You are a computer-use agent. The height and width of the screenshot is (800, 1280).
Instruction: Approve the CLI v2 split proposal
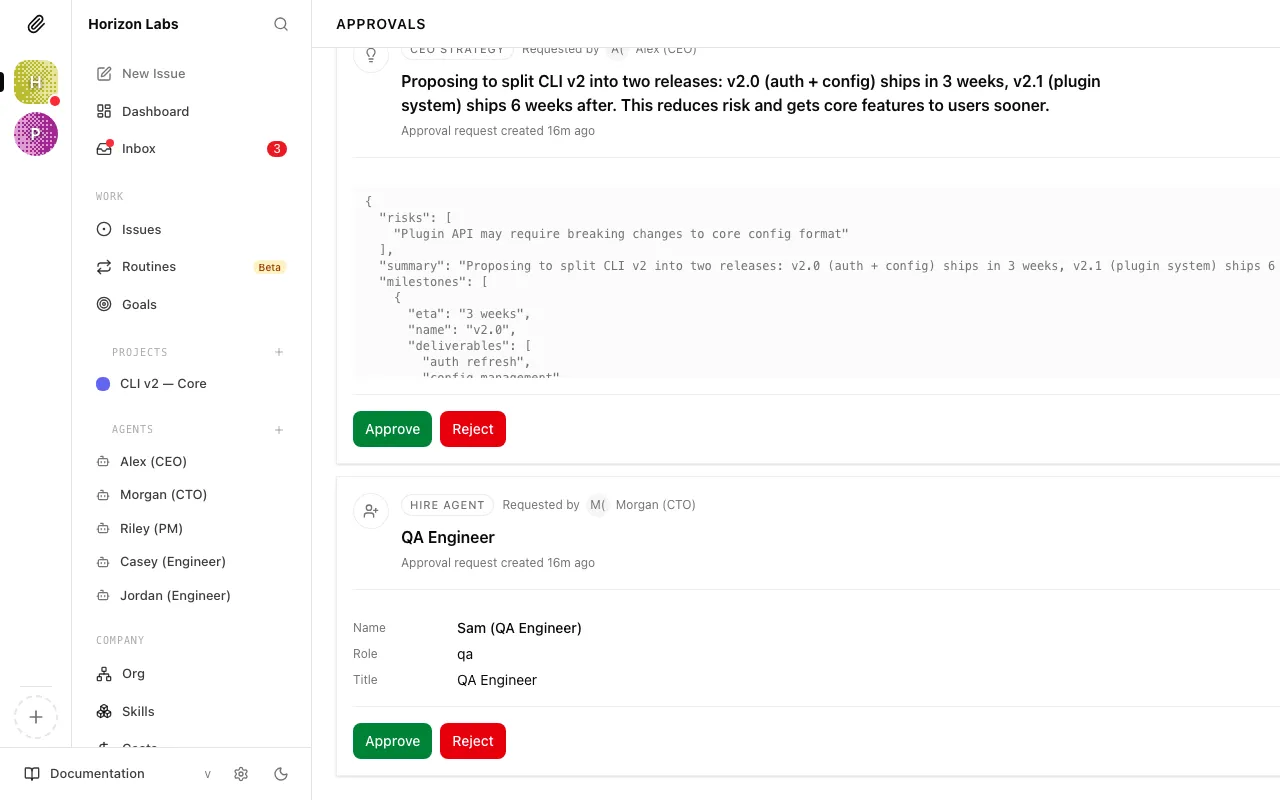click(392, 429)
